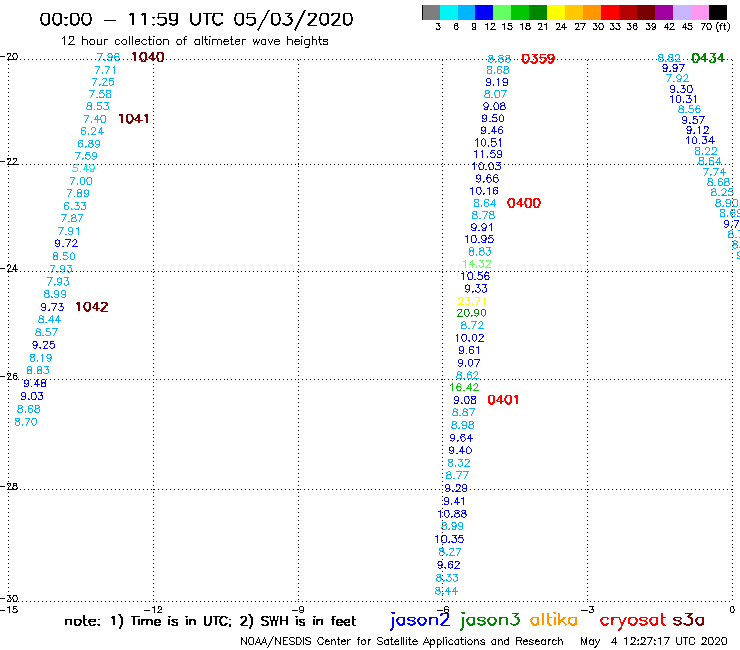
Task: Click the UTC and SWH note text
Action: (210, 621)
